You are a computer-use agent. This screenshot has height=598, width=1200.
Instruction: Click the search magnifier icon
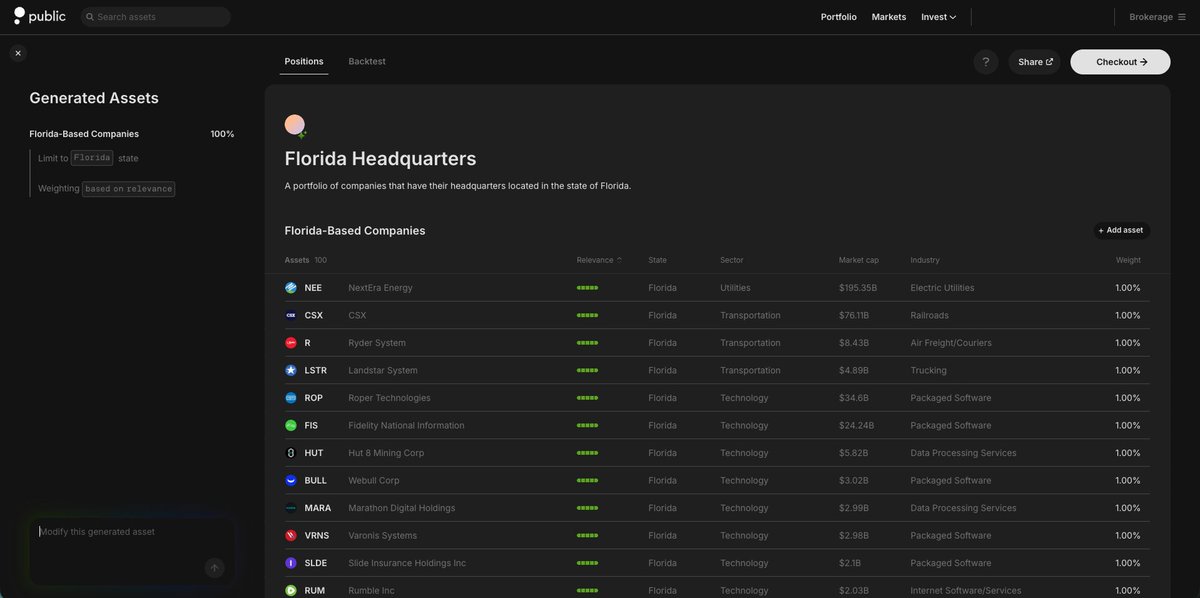click(90, 17)
